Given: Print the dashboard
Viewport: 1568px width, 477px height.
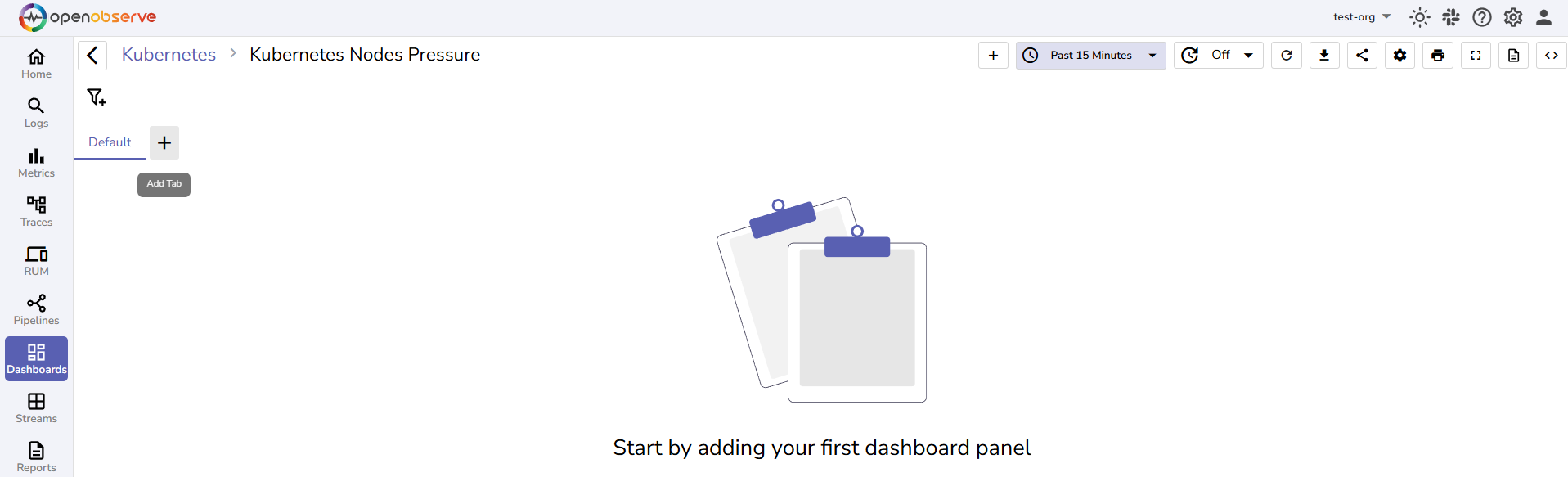Looking at the screenshot, I should pyautogui.click(x=1437, y=55).
